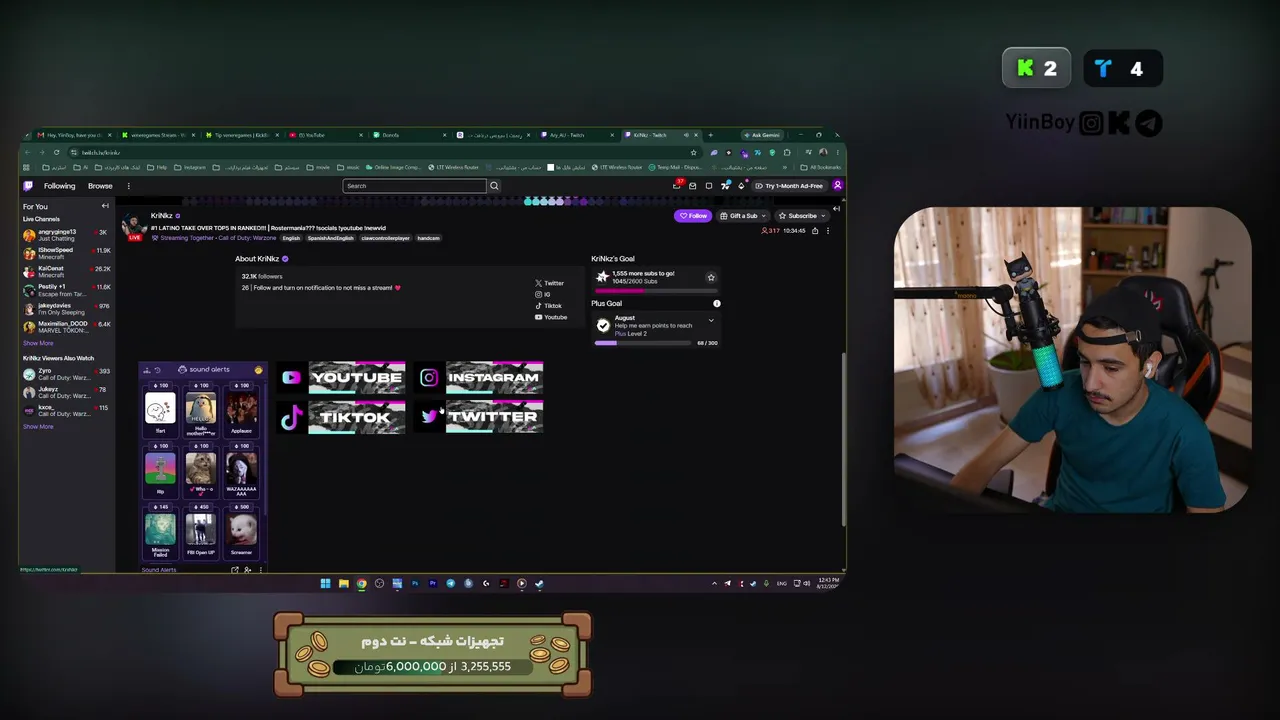This screenshot has height=720, width=1280.
Task: Click the Plus Goal info icon
Action: [716, 303]
